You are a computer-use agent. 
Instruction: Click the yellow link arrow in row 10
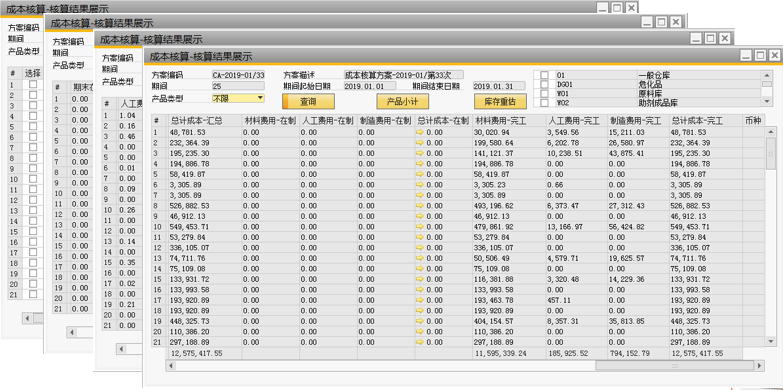(419, 227)
